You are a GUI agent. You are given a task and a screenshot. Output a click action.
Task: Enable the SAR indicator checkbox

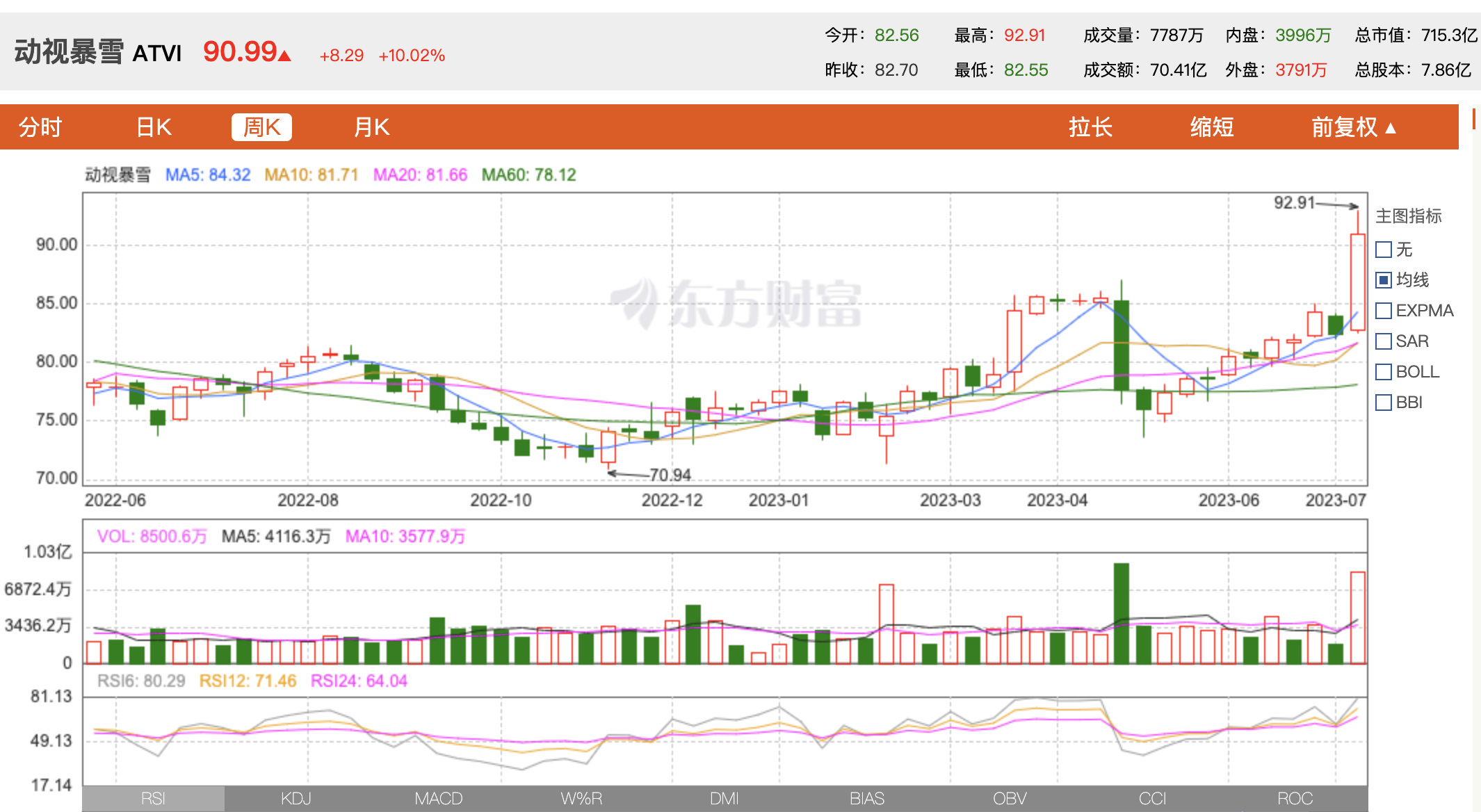1384,341
